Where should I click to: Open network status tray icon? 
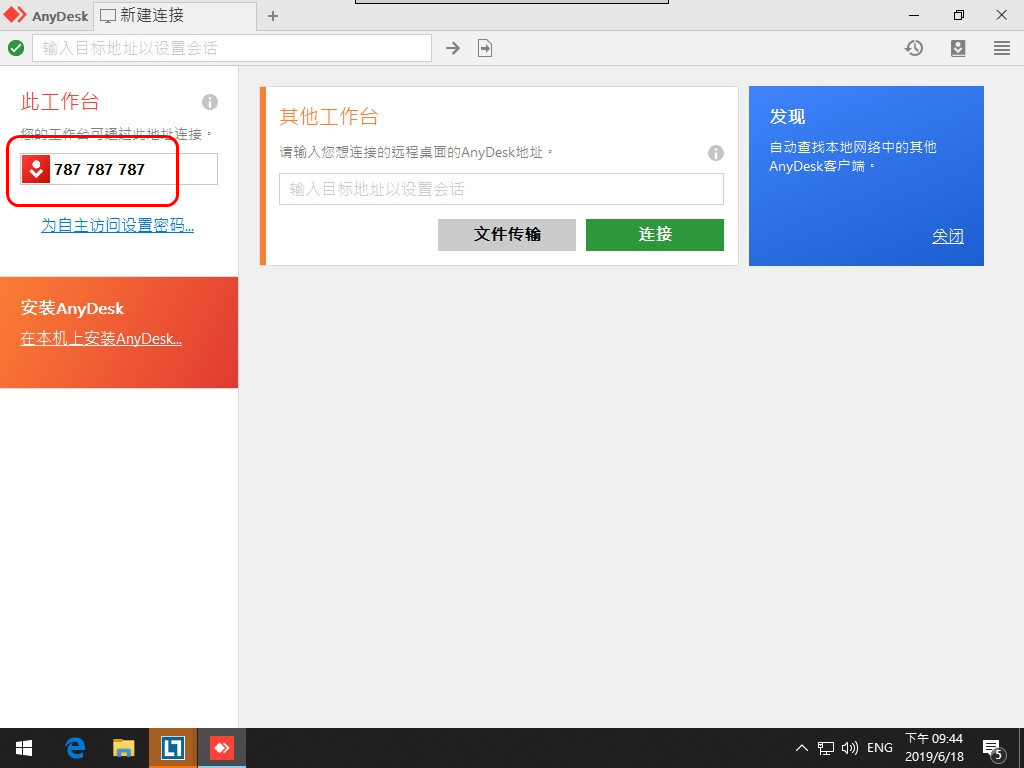[x=825, y=748]
